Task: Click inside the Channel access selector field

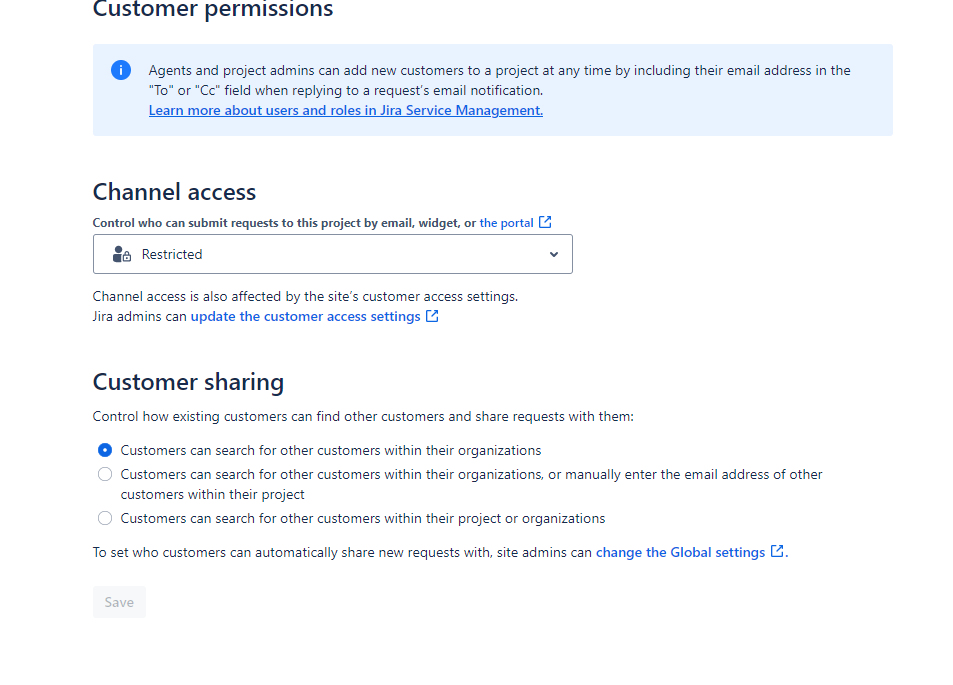Action: pyautogui.click(x=332, y=254)
